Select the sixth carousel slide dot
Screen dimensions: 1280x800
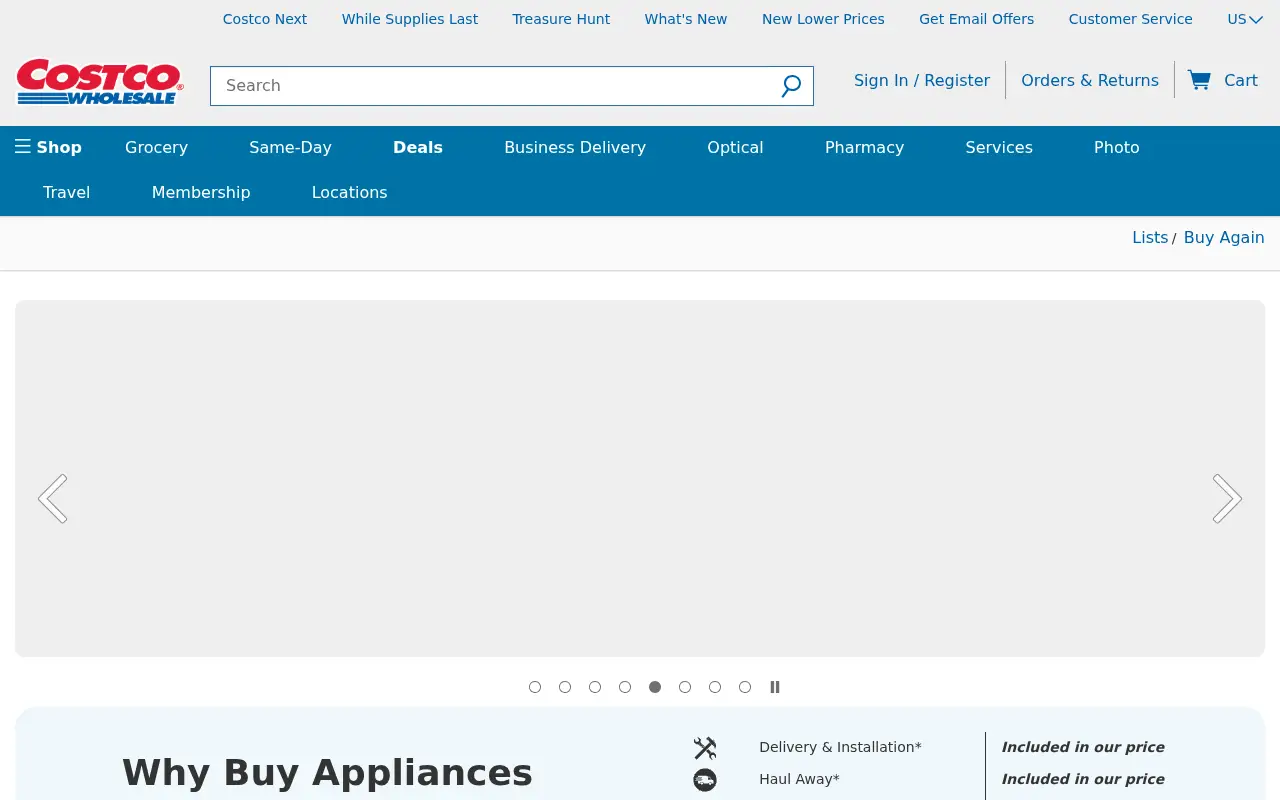tap(685, 687)
